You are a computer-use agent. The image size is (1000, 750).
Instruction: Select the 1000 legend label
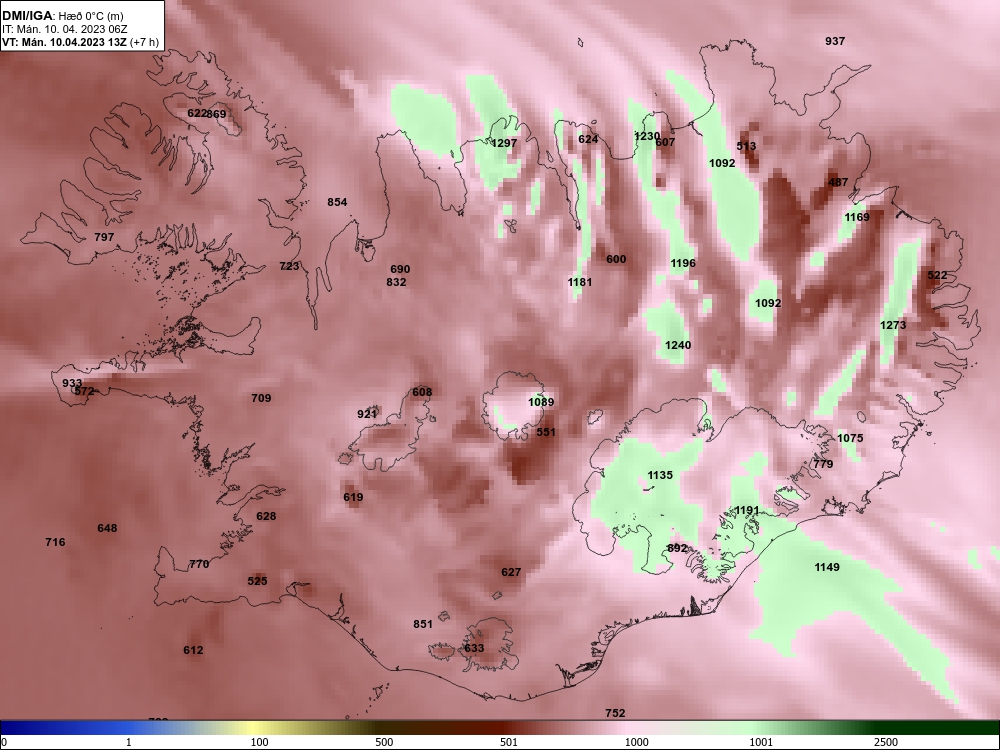pos(637,742)
